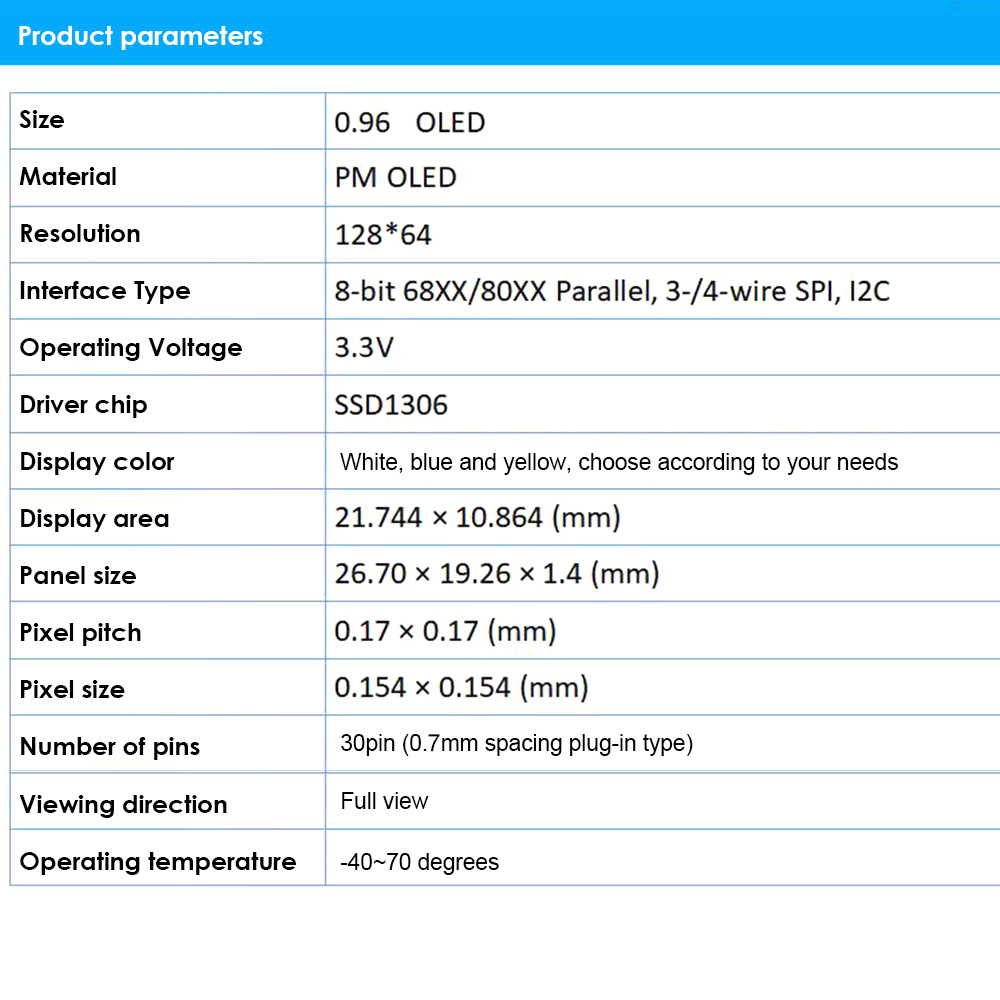Select the "21.744 × 10.864 (mm)" value
The width and height of the screenshot is (1000, 1000).
coord(478,517)
